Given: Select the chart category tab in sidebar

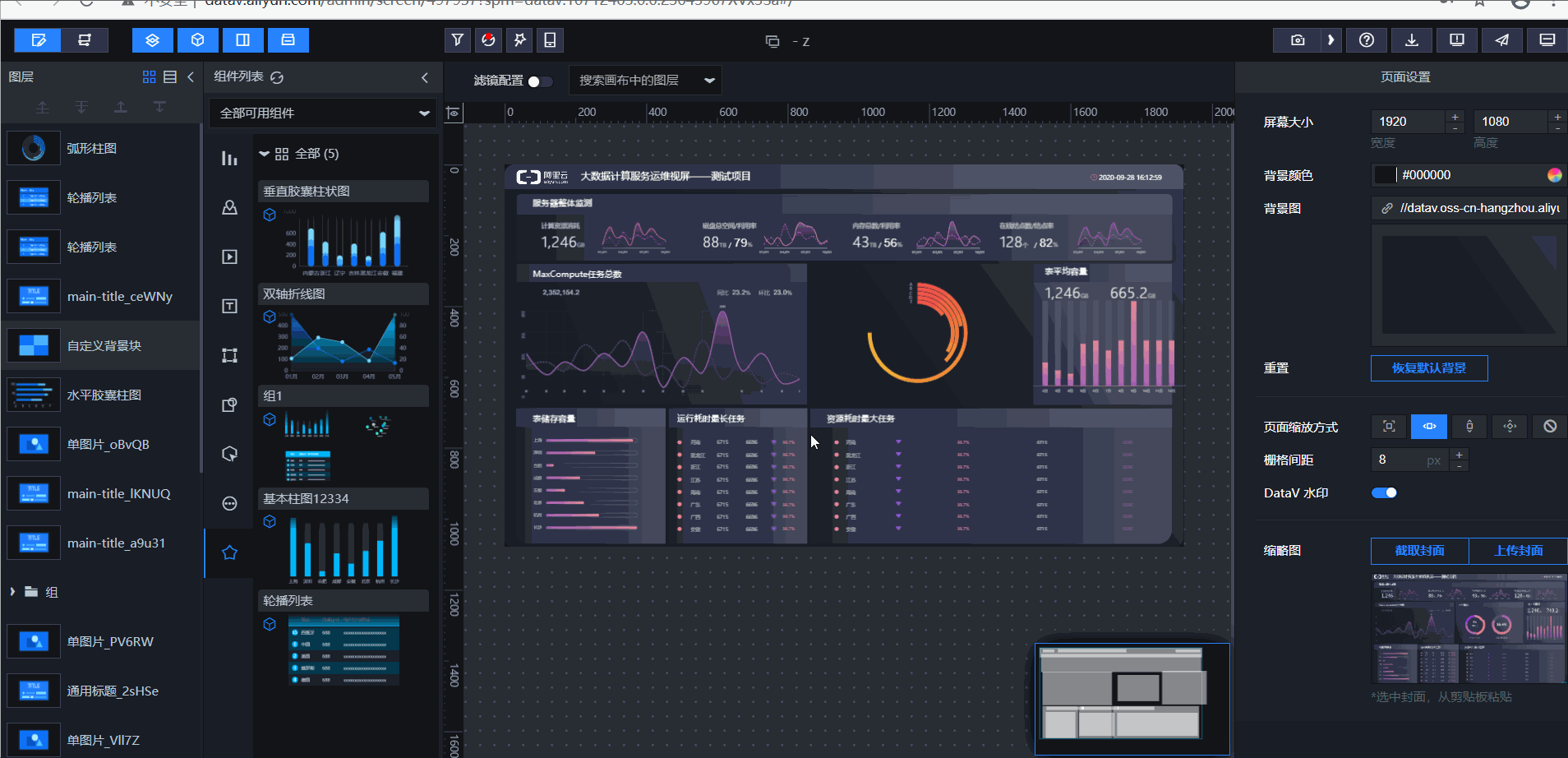Looking at the screenshot, I should click(x=229, y=159).
